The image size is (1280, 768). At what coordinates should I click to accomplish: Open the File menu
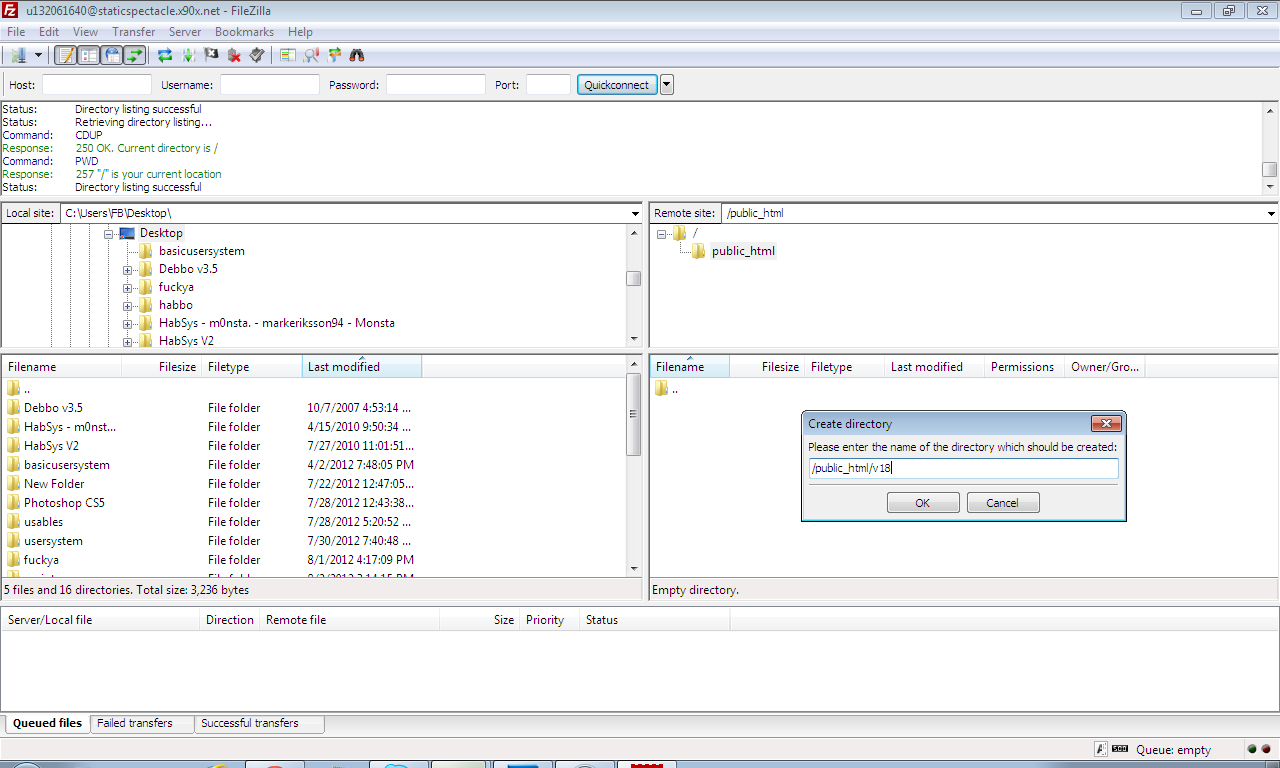click(x=16, y=32)
